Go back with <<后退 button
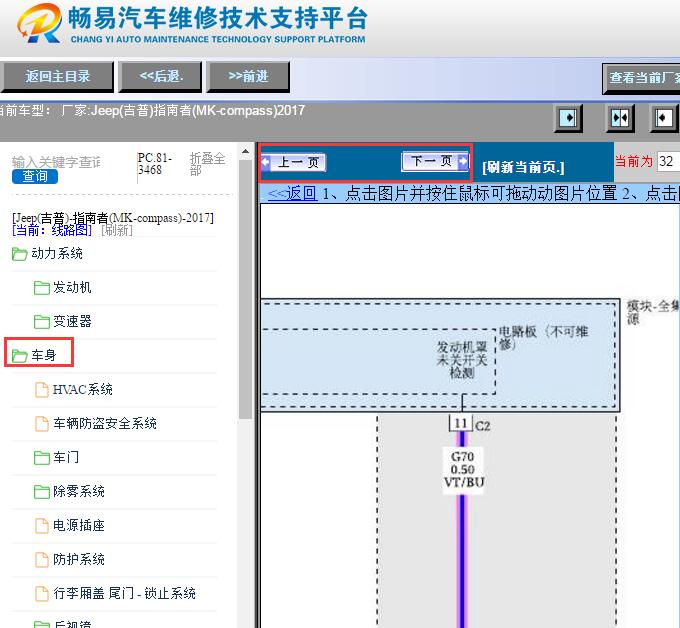Image resolution: width=680 pixels, height=628 pixels. coord(160,77)
